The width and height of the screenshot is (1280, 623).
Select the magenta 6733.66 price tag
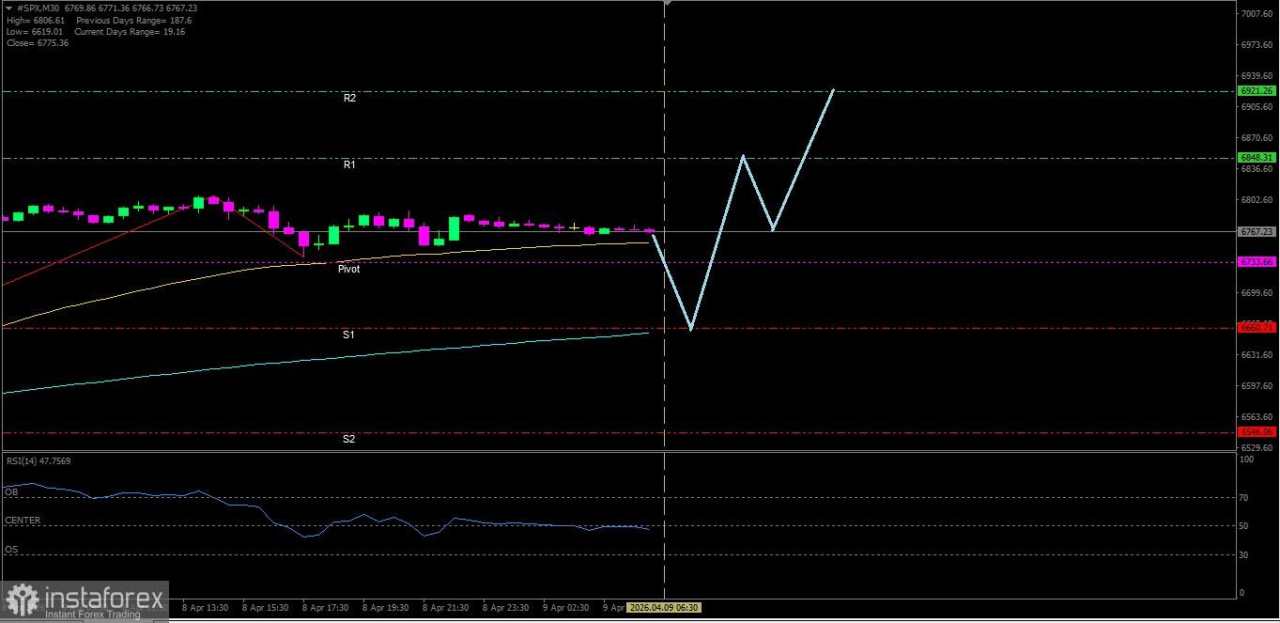pos(1256,261)
